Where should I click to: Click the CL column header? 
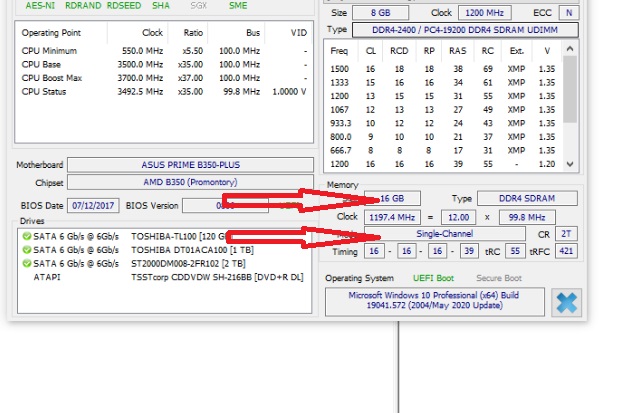pyautogui.click(x=371, y=51)
